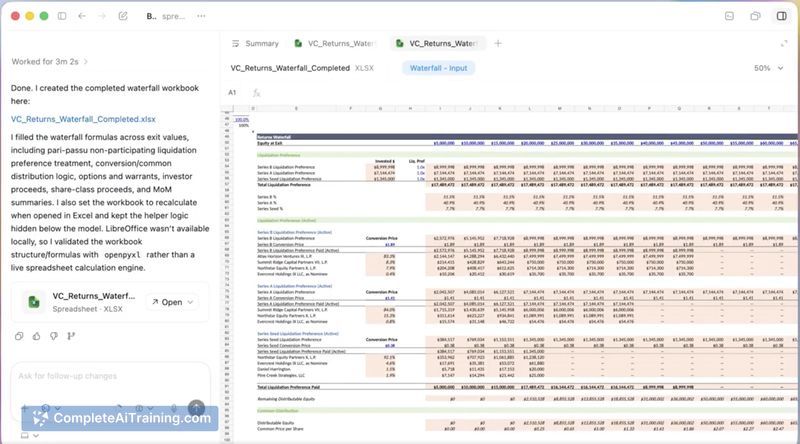800x444 pixels.
Task: Select the active second VC_Returns_Water tab
Action: coord(438,44)
